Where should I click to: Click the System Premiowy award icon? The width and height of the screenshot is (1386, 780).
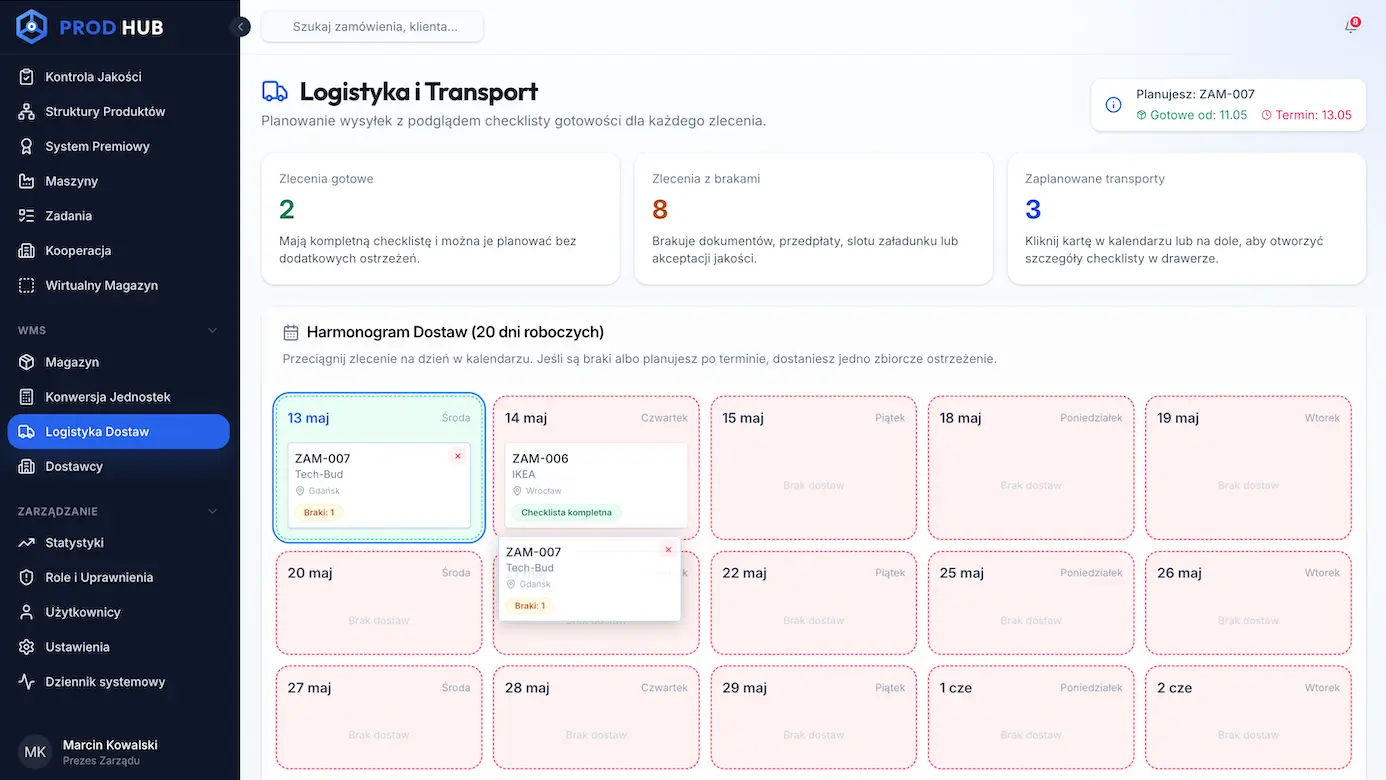coord(27,146)
